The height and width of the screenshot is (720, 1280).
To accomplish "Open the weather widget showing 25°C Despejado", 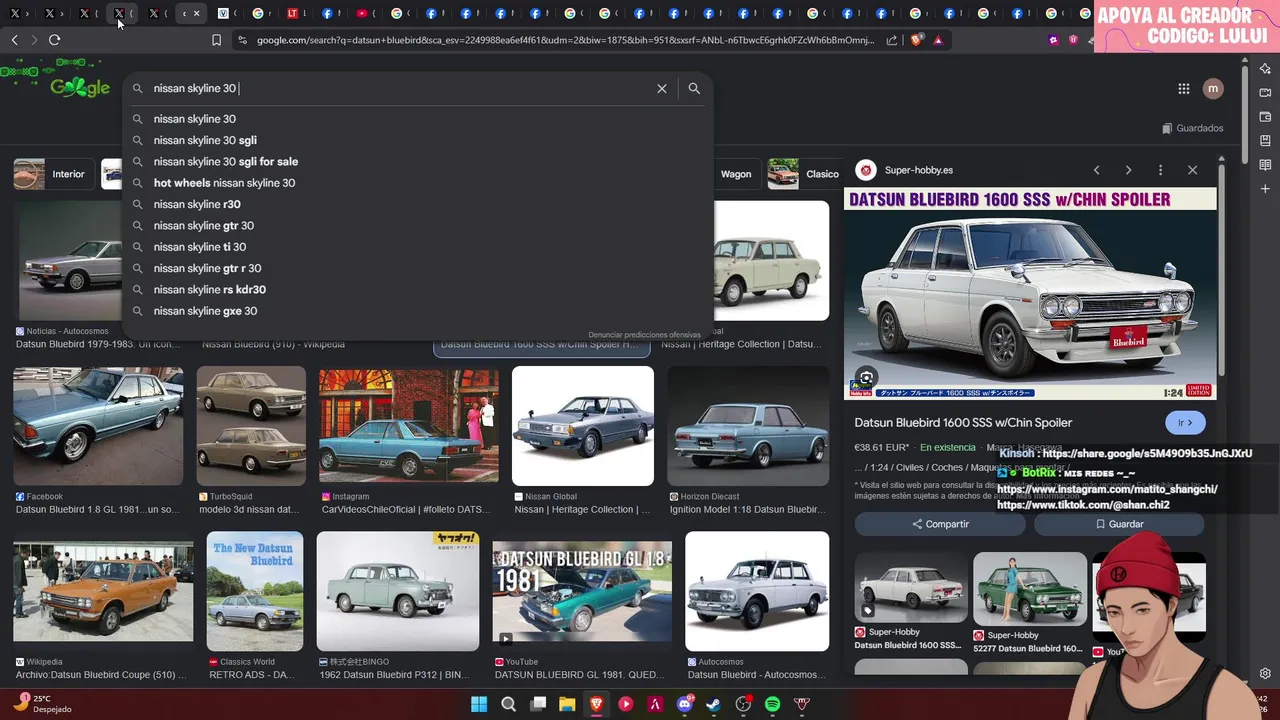I will pyautogui.click(x=42, y=704).
